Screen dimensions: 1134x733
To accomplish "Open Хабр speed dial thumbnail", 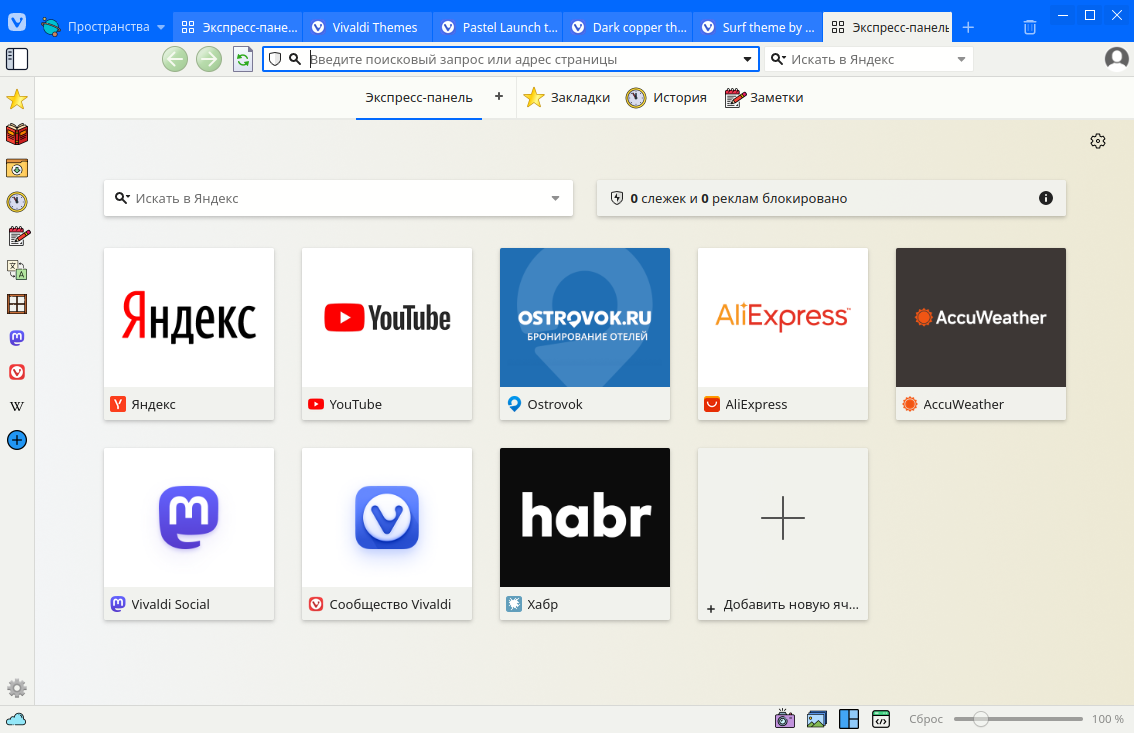I will (x=585, y=533).
